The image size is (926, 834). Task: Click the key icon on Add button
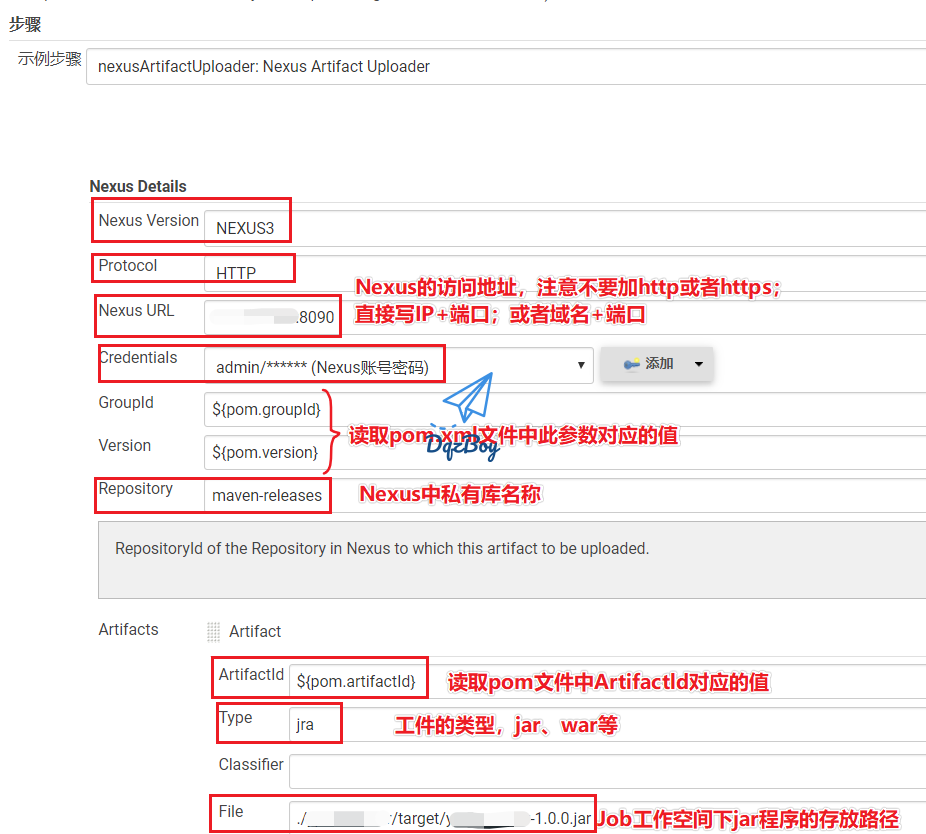pyautogui.click(x=632, y=365)
